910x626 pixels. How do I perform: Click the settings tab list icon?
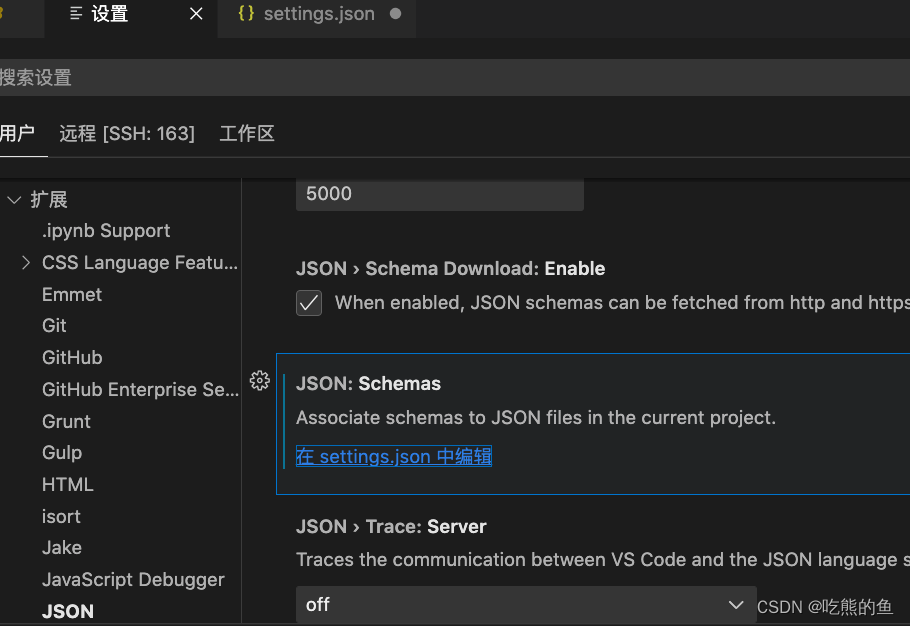[75, 13]
